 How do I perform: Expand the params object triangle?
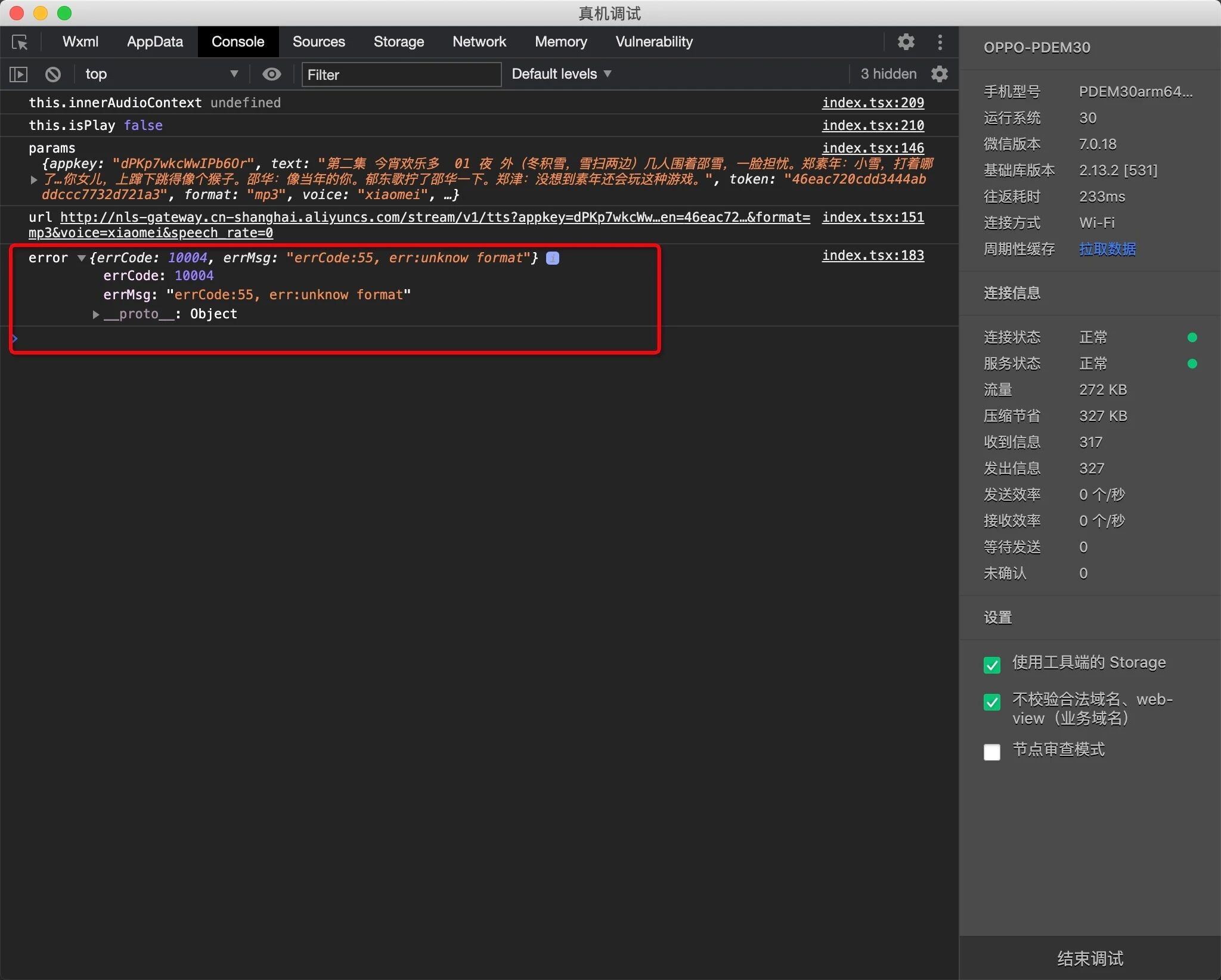tap(34, 179)
